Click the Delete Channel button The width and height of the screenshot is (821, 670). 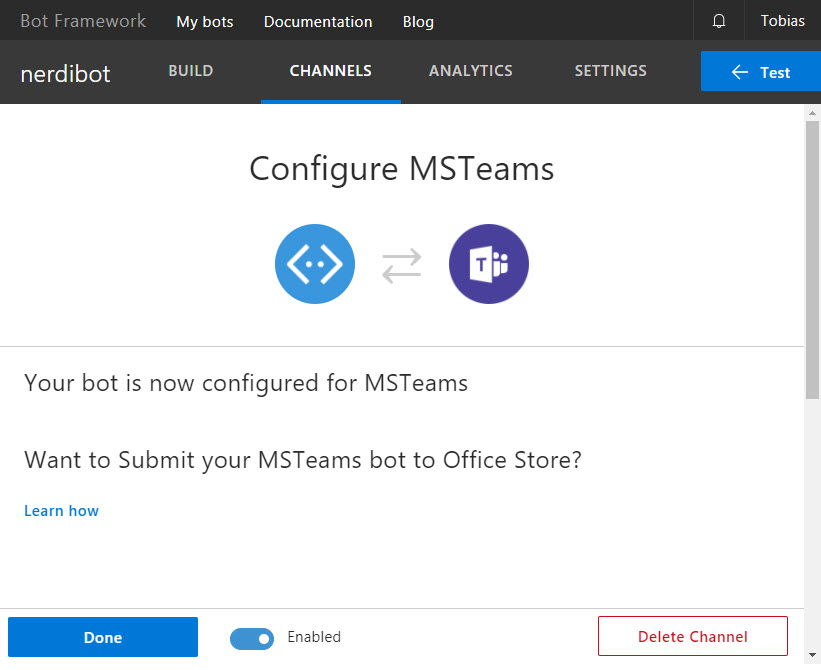[693, 636]
